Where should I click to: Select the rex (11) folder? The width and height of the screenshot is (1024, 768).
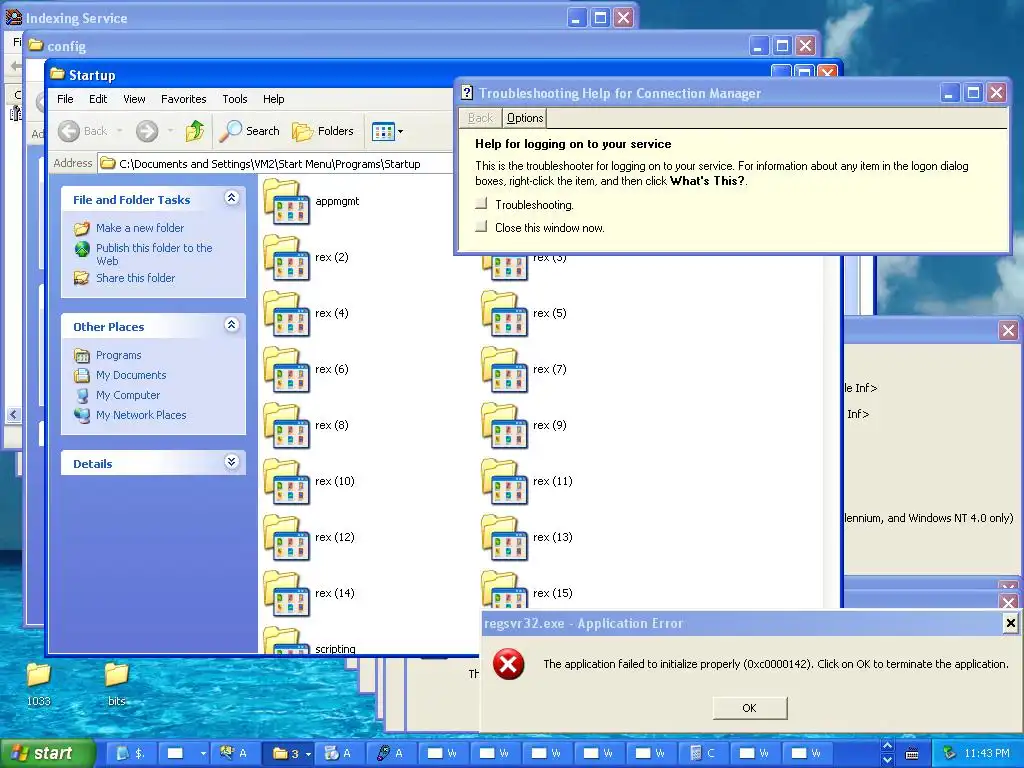click(x=504, y=482)
